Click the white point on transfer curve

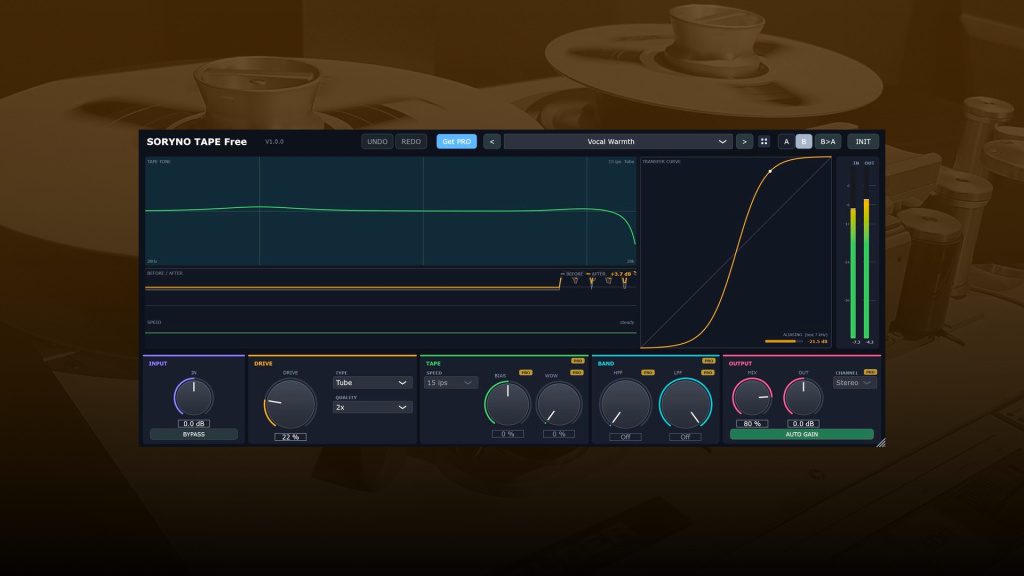pyautogui.click(x=770, y=171)
